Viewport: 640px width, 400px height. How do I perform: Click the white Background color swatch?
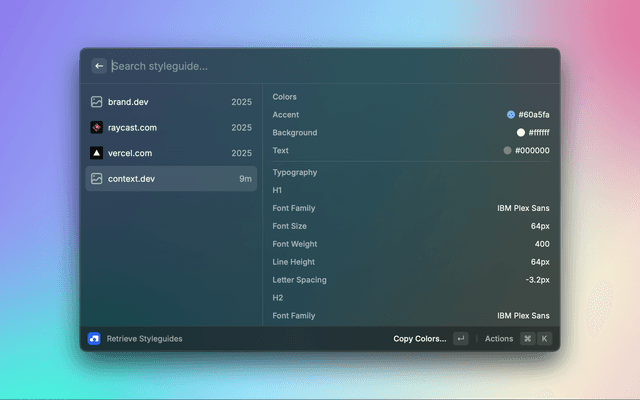(x=521, y=133)
